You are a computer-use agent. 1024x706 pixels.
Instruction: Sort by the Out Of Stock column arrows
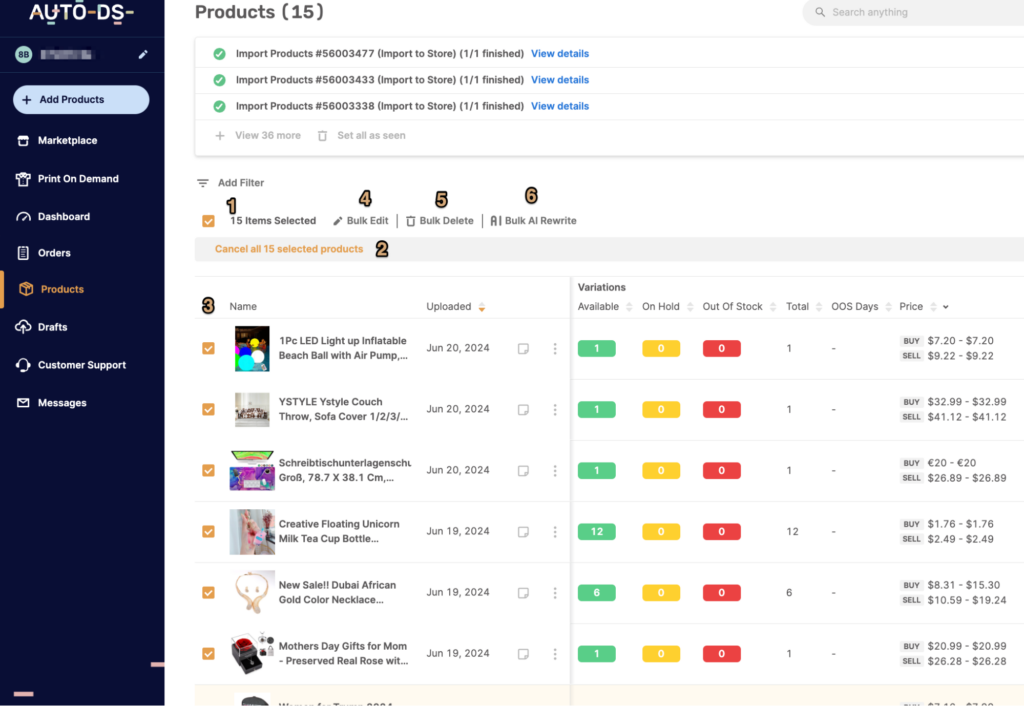pyautogui.click(x=773, y=307)
